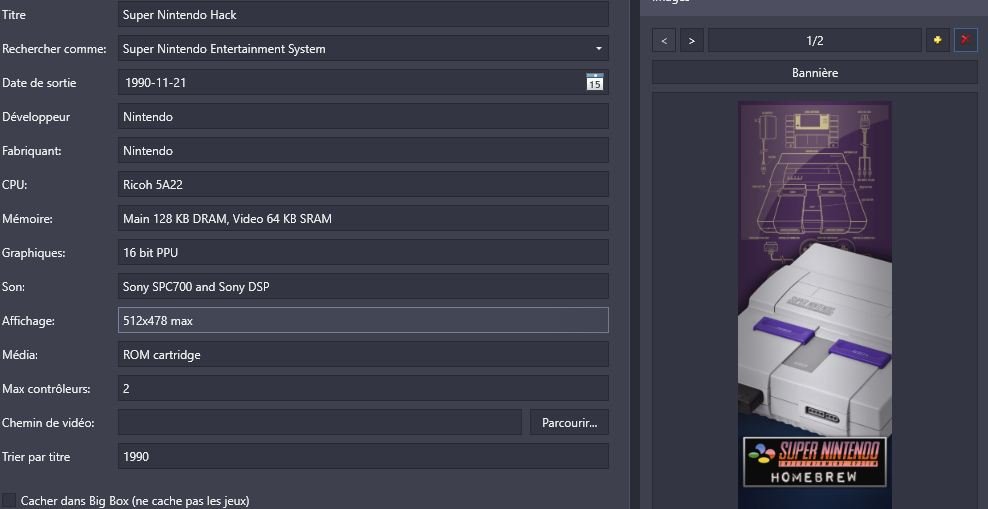
Task: Click into the Fabriquant field
Action: (x=363, y=151)
